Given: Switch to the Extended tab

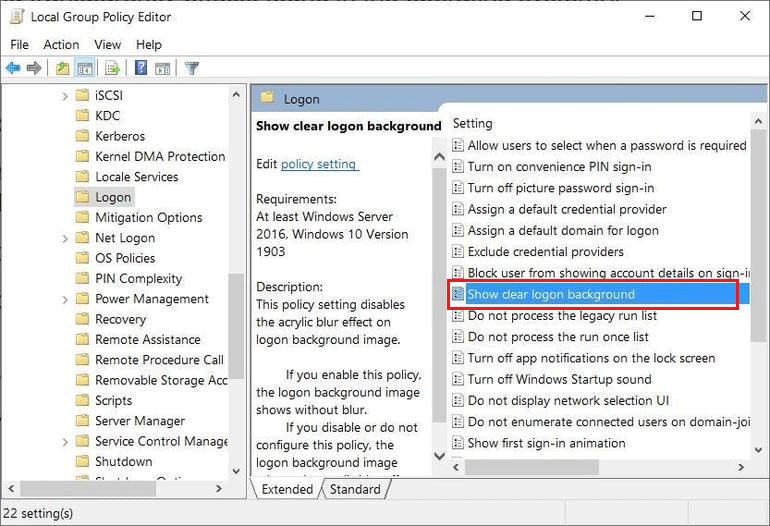Looking at the screenshot, I should coord(287,489).
